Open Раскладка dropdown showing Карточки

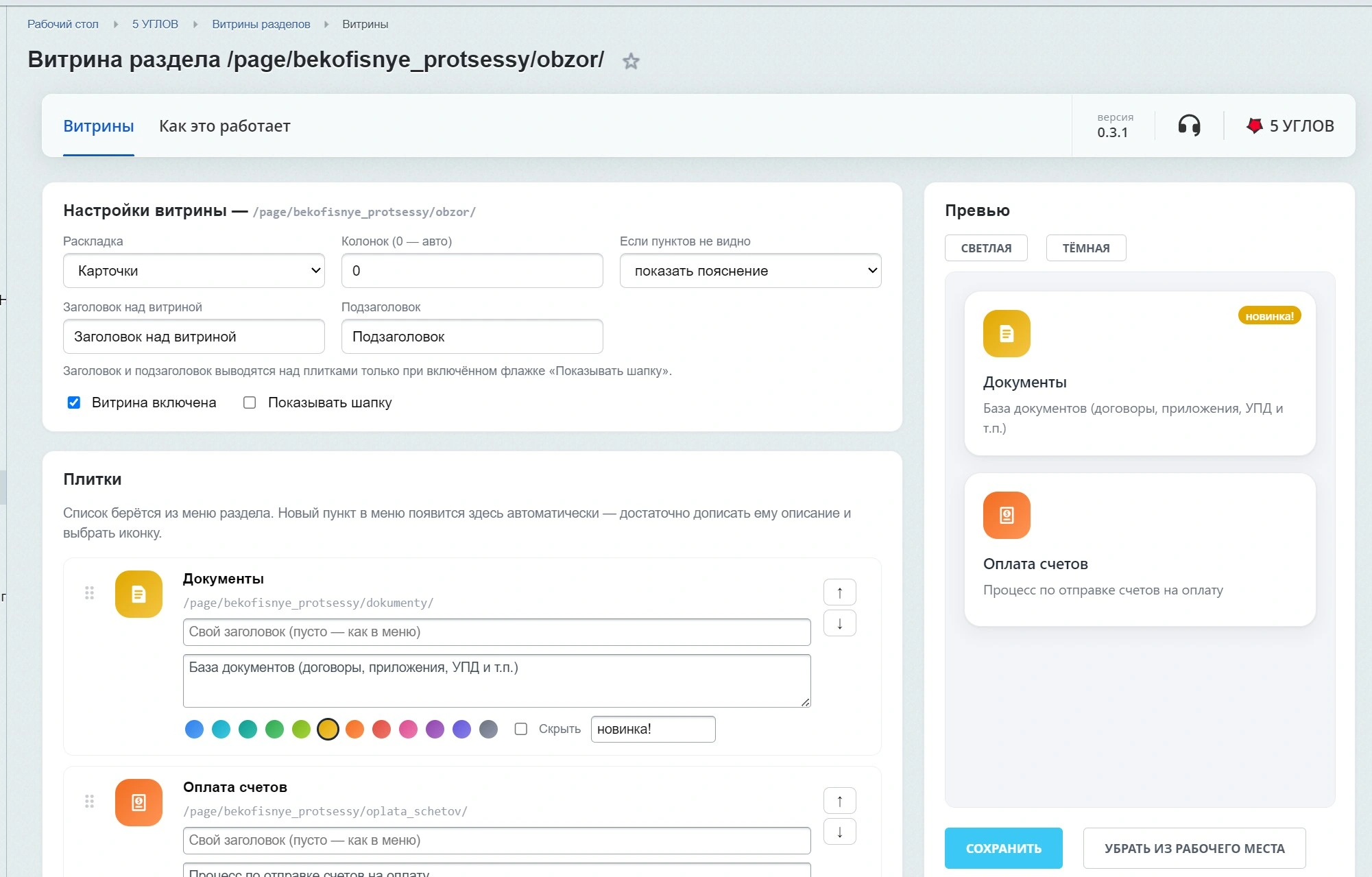pos(194,271)
